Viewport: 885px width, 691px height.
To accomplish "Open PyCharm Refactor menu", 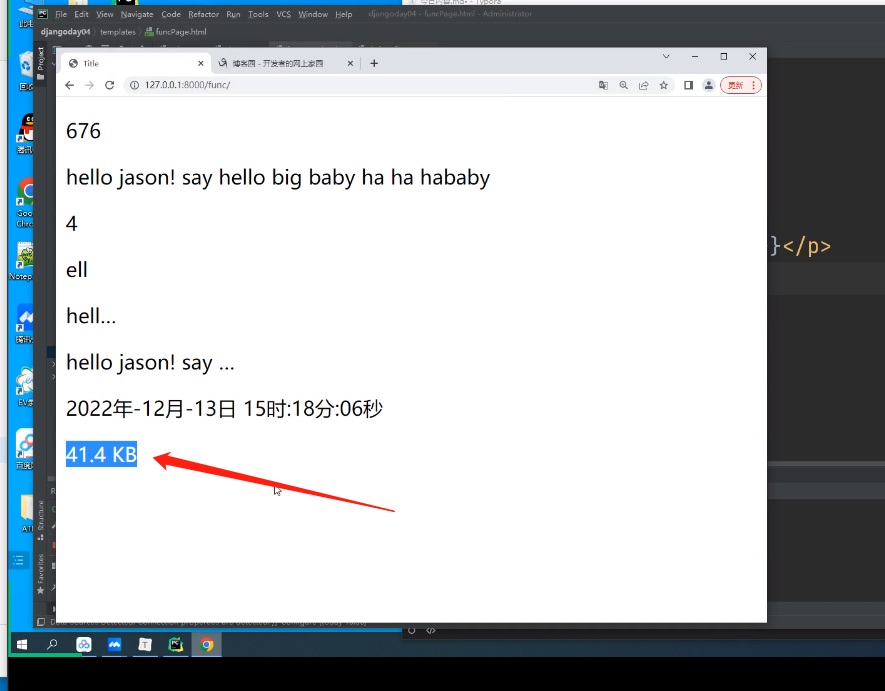I will coord(203,14).
